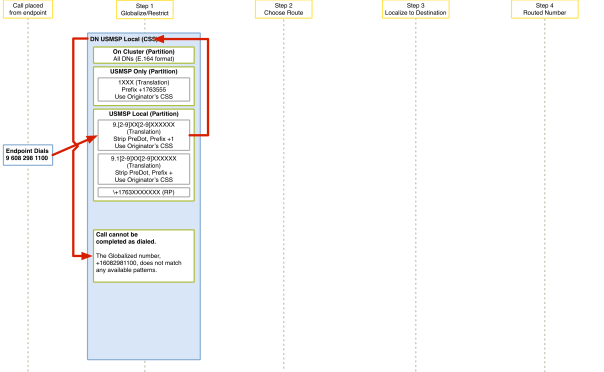Select the 'Step 4 Routed Number' header box

(x=545, y=9)
